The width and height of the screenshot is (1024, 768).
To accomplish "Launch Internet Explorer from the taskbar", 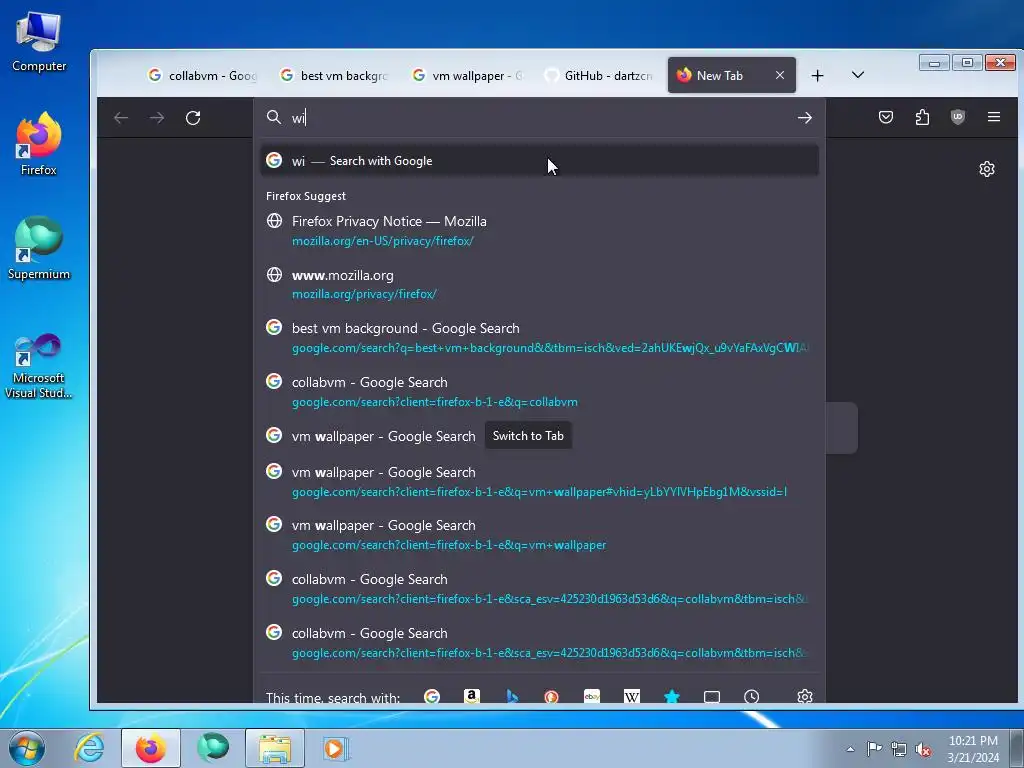I will [x=89, y=748].
